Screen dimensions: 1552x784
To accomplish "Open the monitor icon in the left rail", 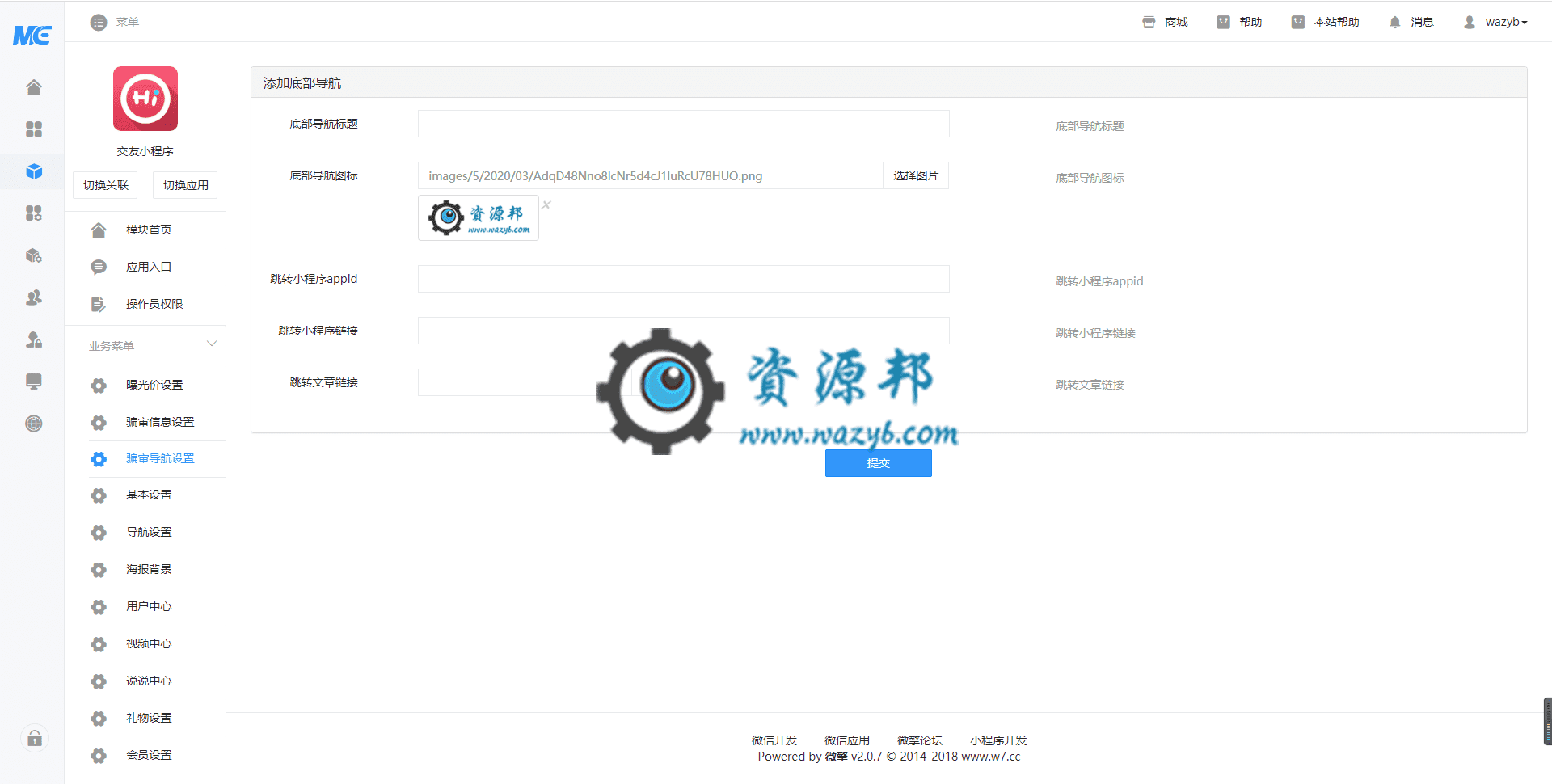I will 33,381.
